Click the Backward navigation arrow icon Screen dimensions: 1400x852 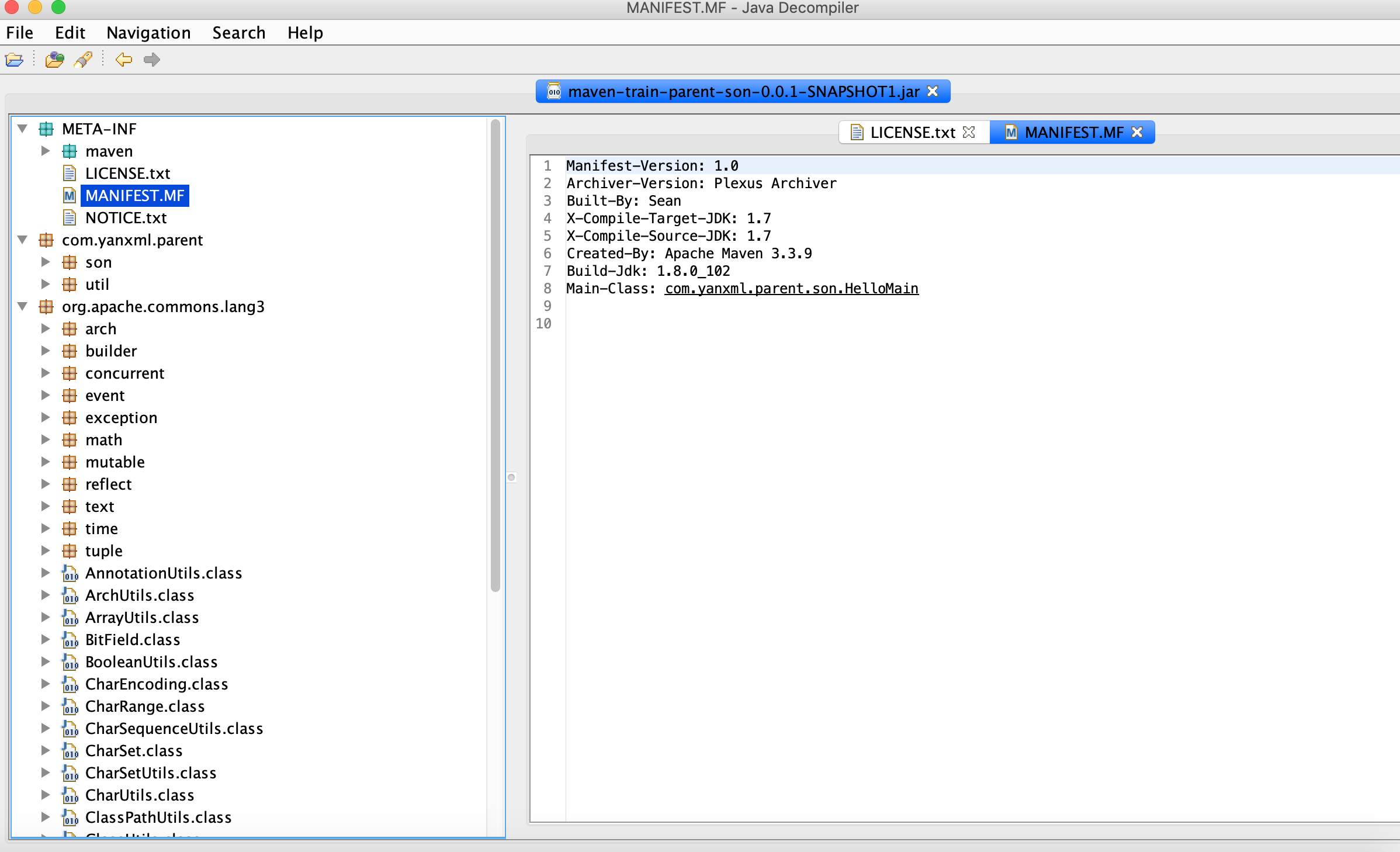click(x=123, y=60)
